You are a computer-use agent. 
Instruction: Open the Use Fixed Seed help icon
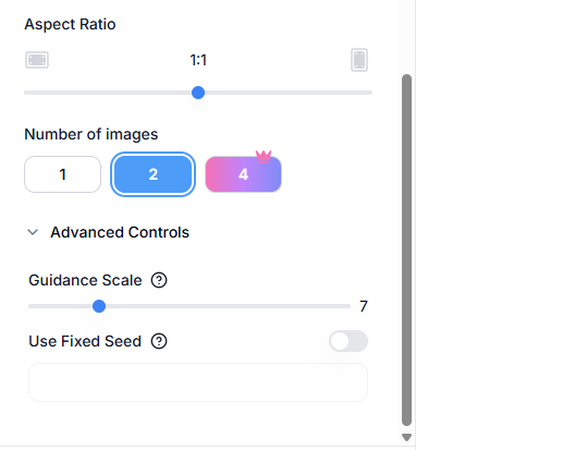159,341
